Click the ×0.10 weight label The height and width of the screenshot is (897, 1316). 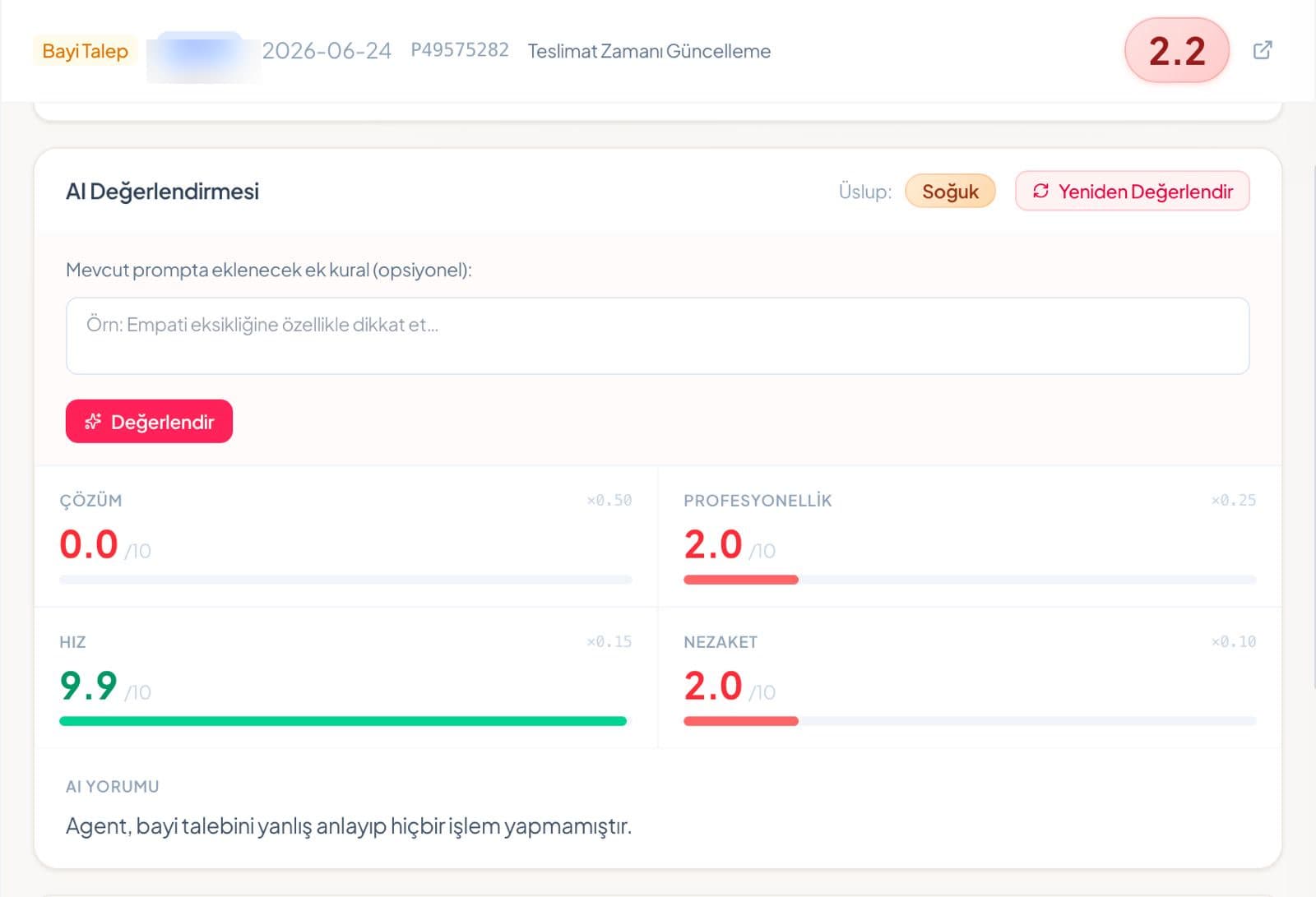1234,641
